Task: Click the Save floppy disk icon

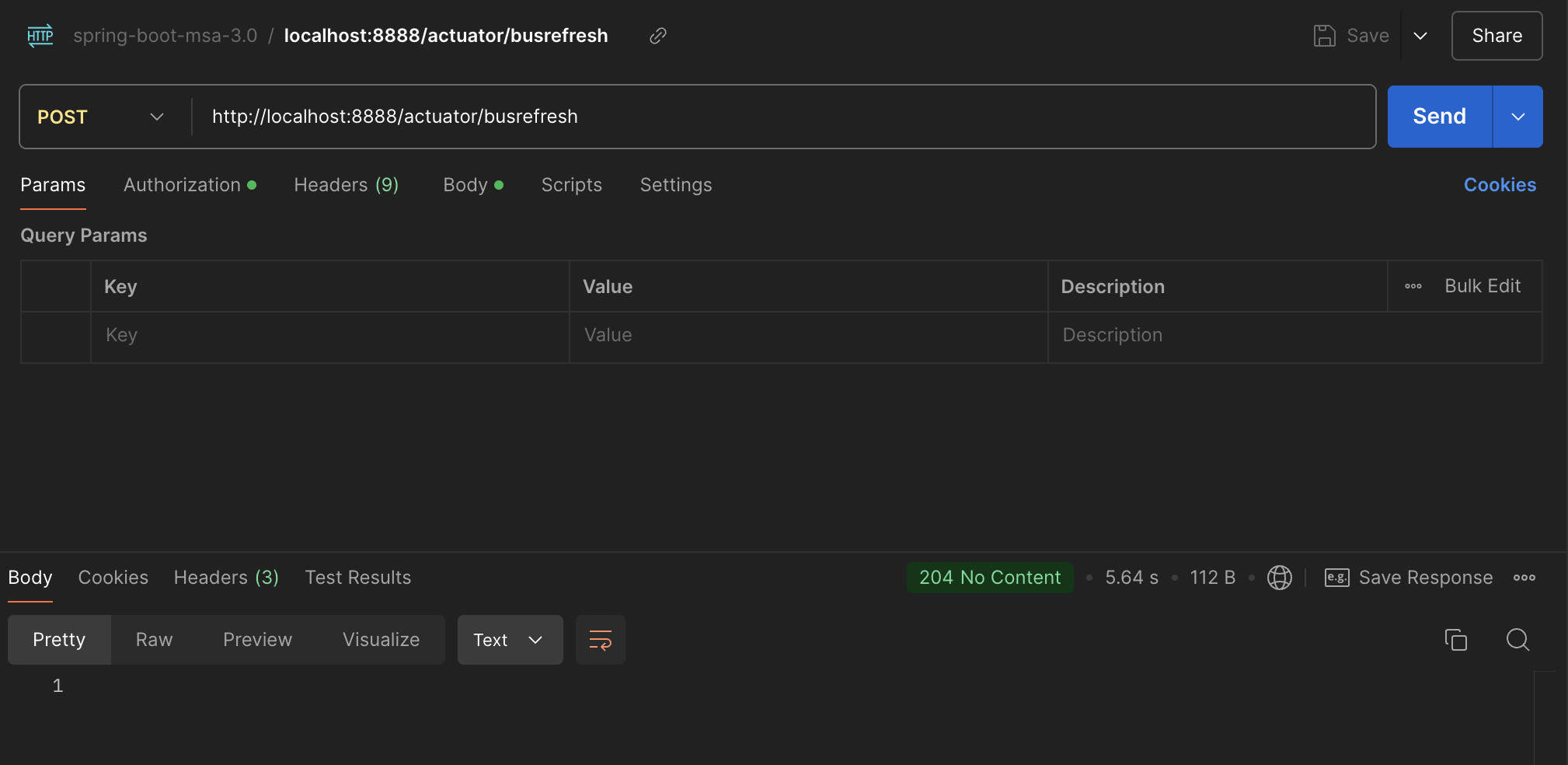Action: (x=1324, y=36)
